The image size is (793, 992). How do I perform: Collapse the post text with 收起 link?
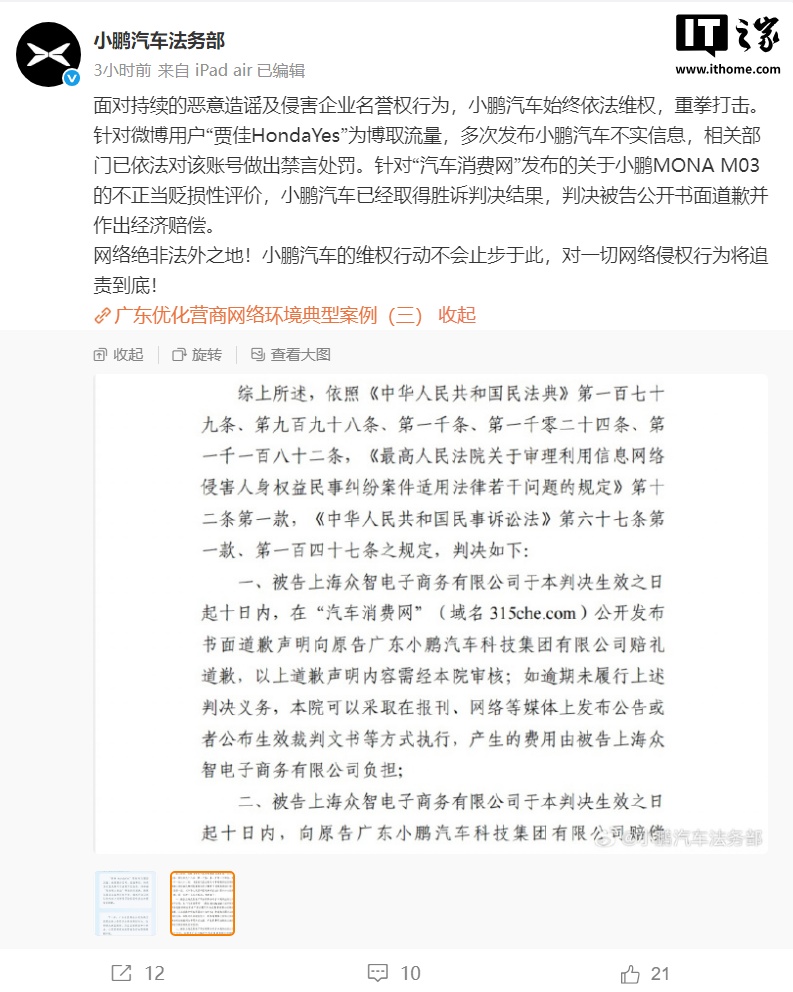click(x=456, y=314)
